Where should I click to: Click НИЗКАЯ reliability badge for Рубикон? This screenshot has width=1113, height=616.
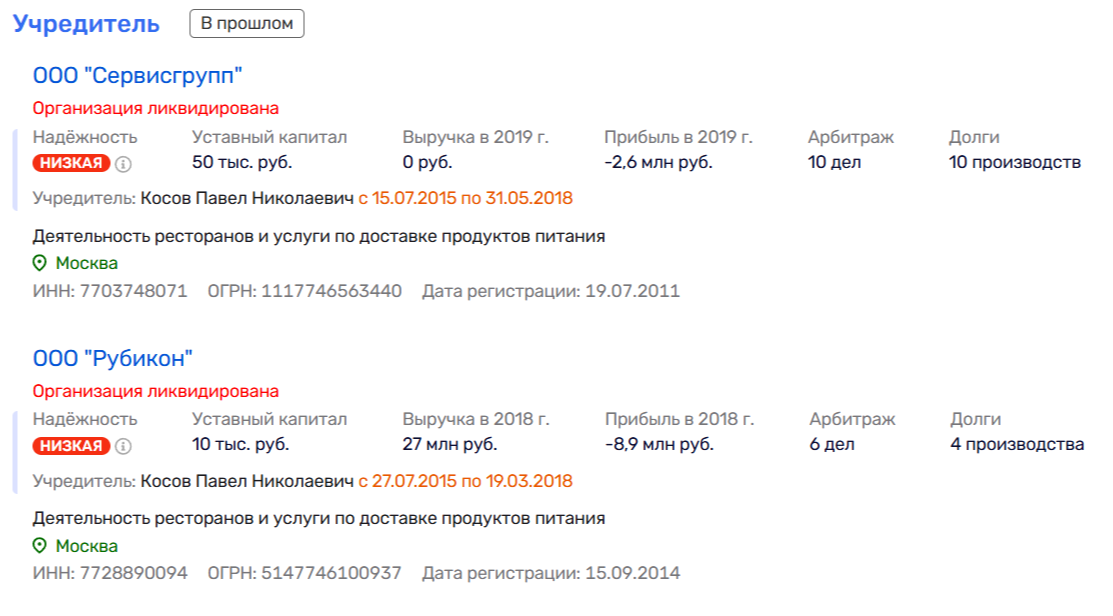click(x=70, y=446)
